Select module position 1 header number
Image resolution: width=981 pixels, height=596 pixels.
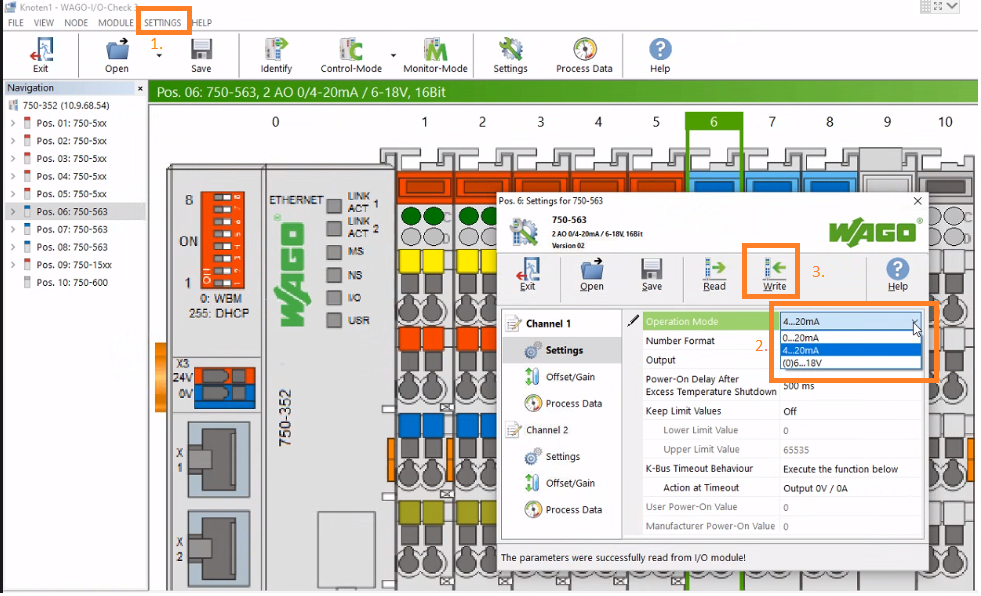[x=424, y=122]
